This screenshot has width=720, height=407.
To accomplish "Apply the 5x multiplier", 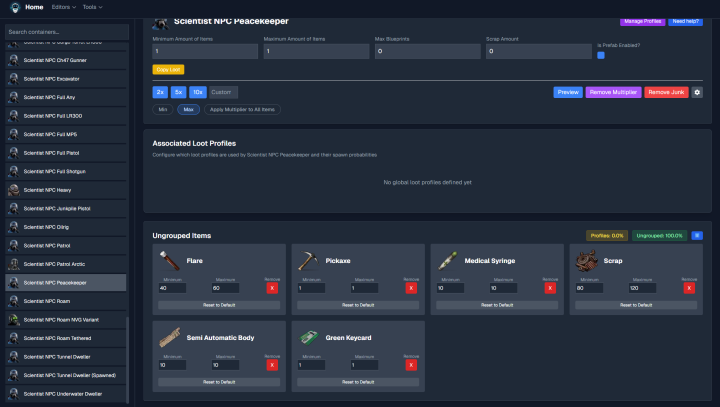I will [x=178, y=92].
